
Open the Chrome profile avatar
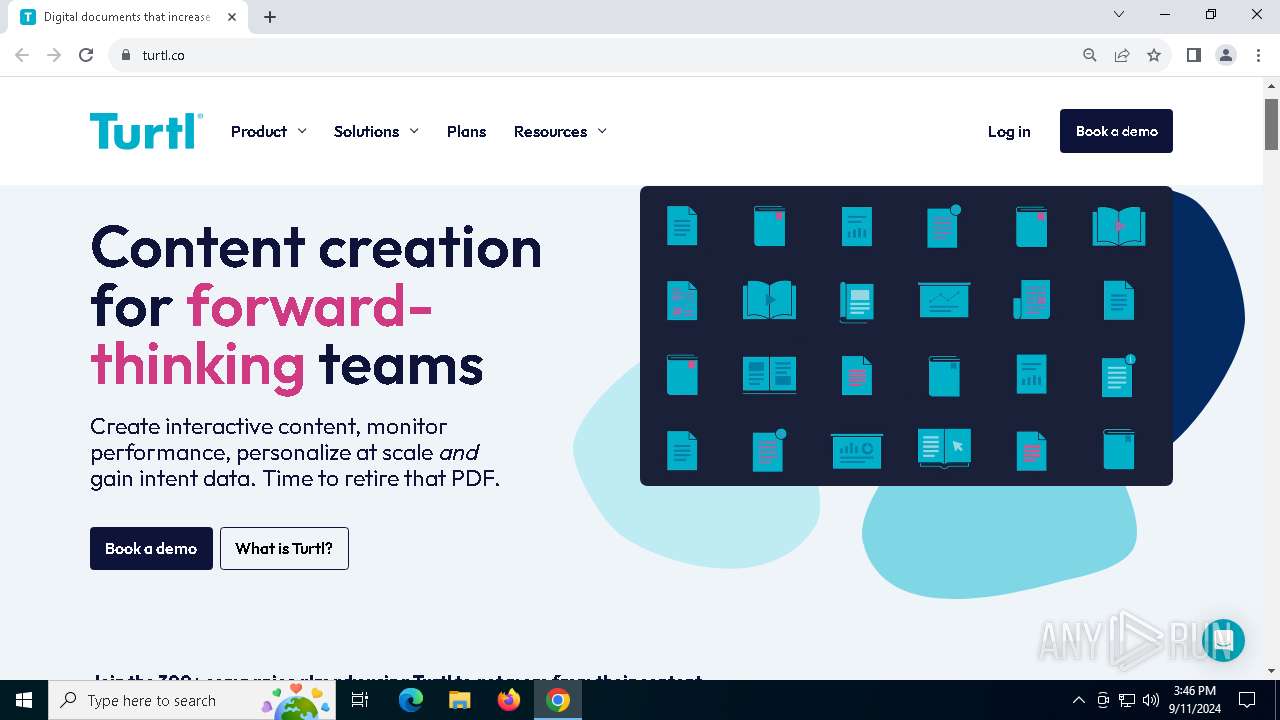pyautogui.click(x=1225, y=55)
